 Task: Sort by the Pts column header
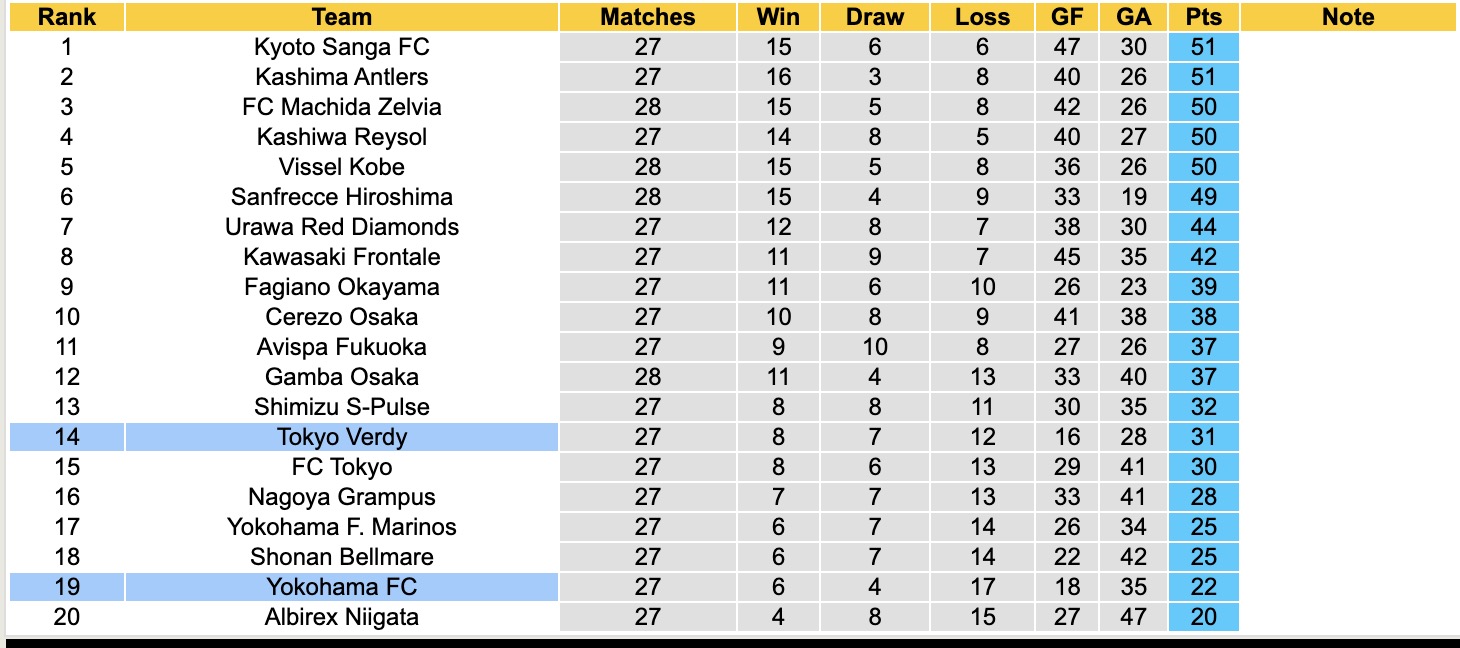point(1203,17)
